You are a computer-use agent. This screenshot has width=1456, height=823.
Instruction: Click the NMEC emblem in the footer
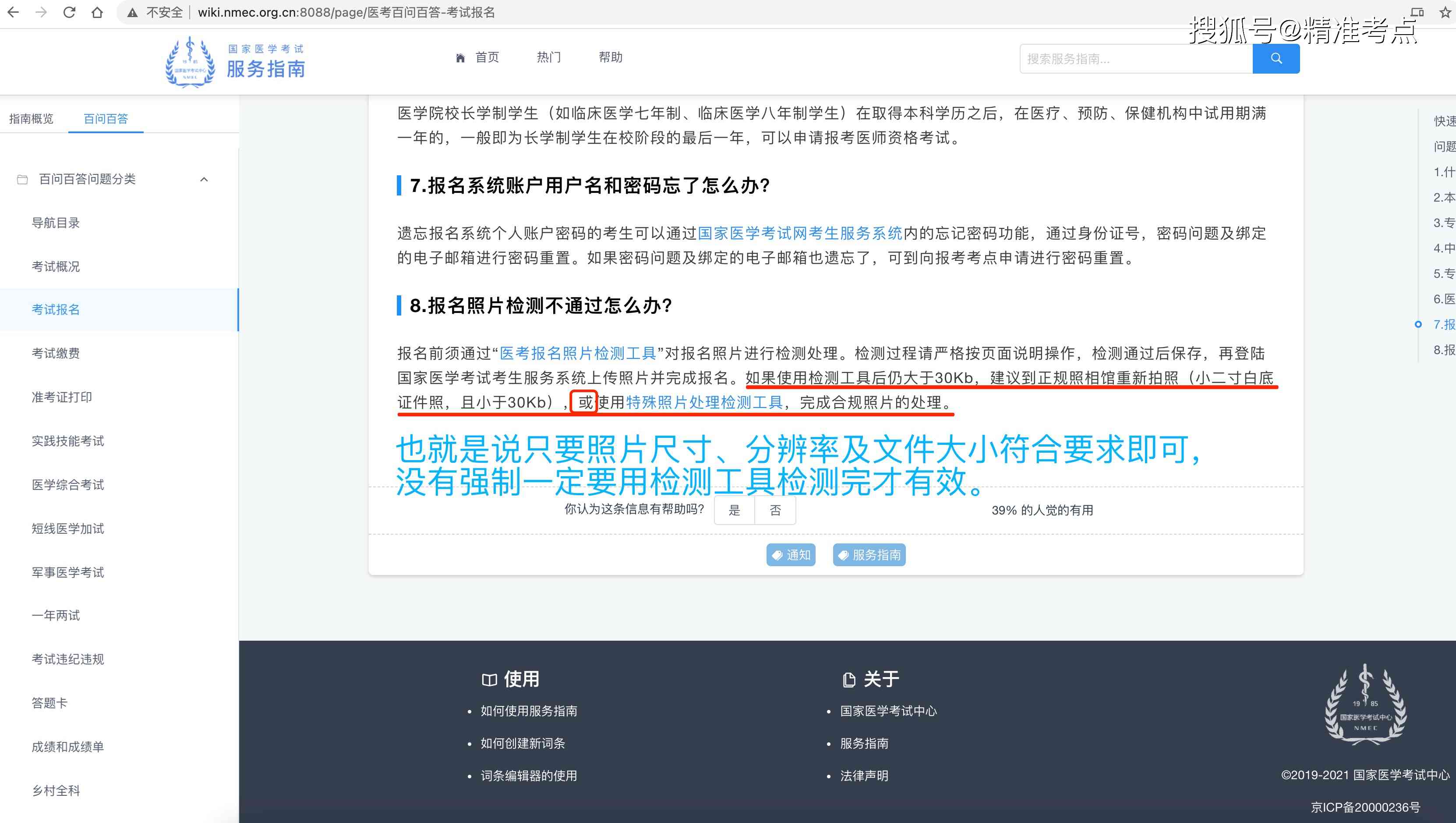[1366, 704]
